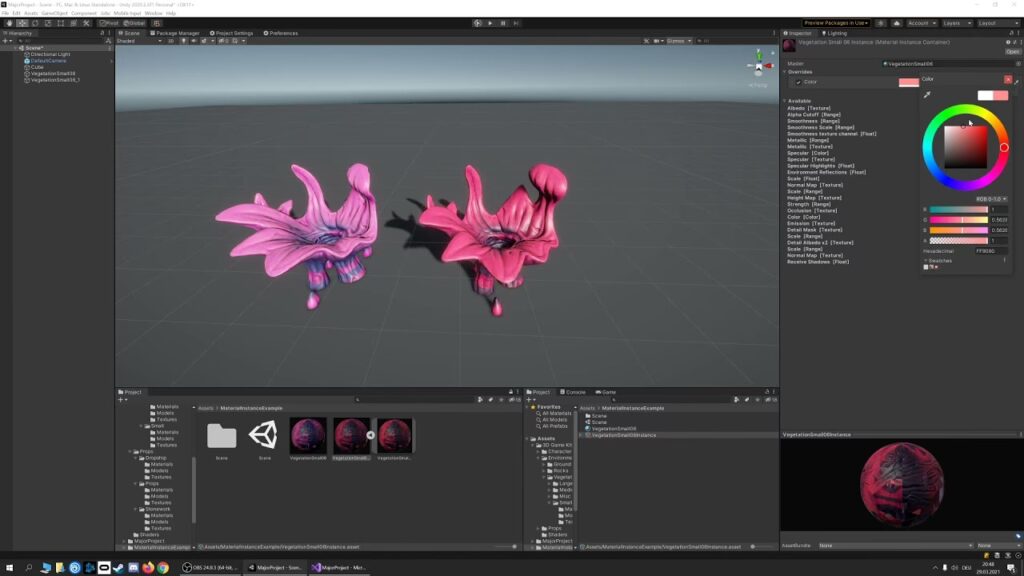This screenshot has height=576, width=1024.
Task: Select the Hand tool in the toolbar
Action: (8, 22)
